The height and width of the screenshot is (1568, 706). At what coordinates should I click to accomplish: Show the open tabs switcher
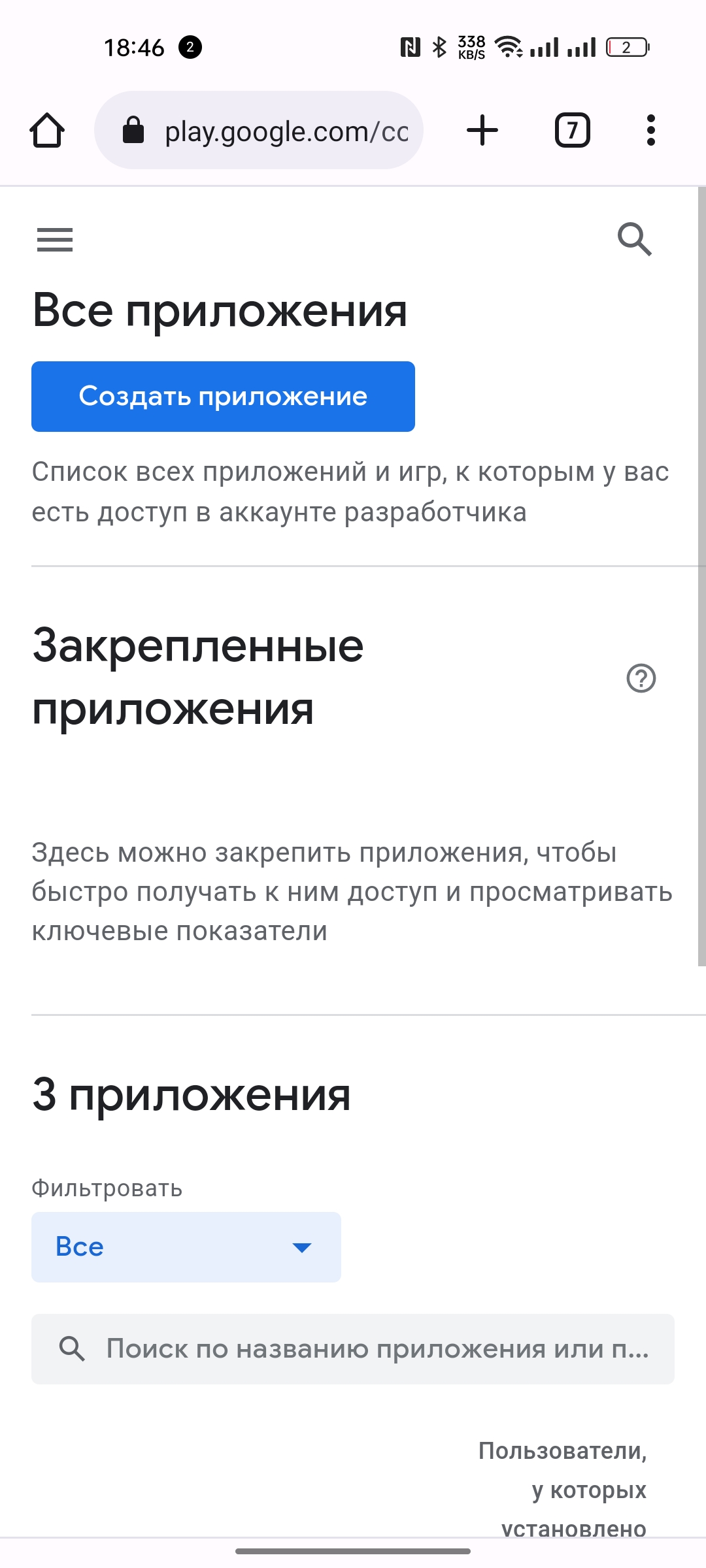[x=573, y=130]
